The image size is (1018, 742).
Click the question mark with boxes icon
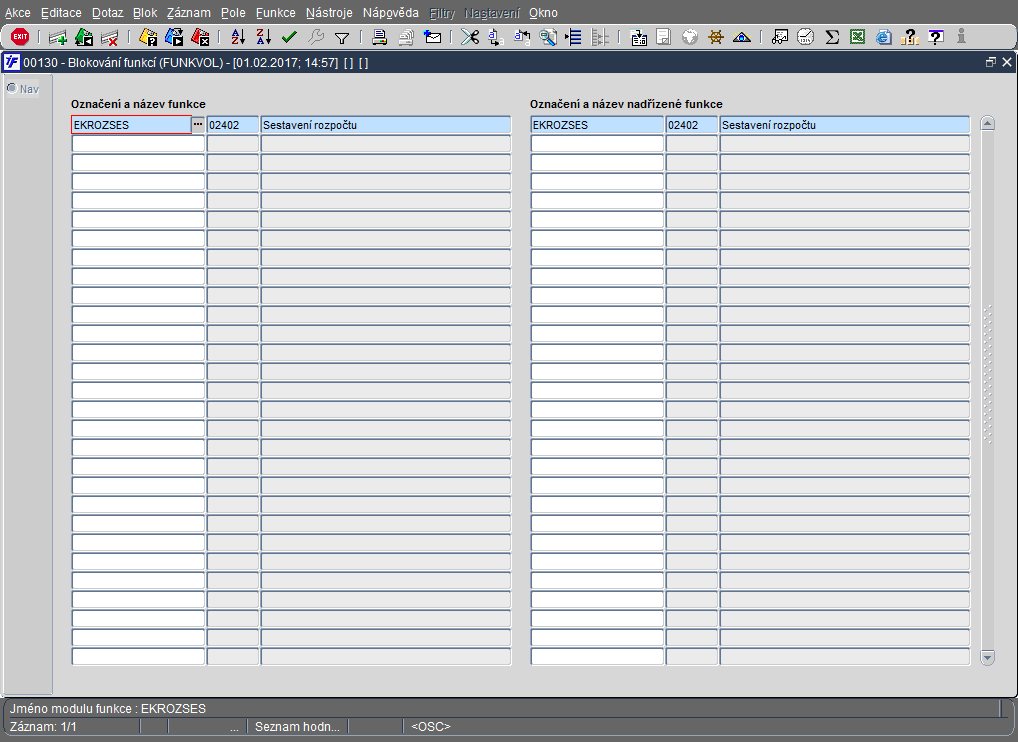click(x=910, y=38)
